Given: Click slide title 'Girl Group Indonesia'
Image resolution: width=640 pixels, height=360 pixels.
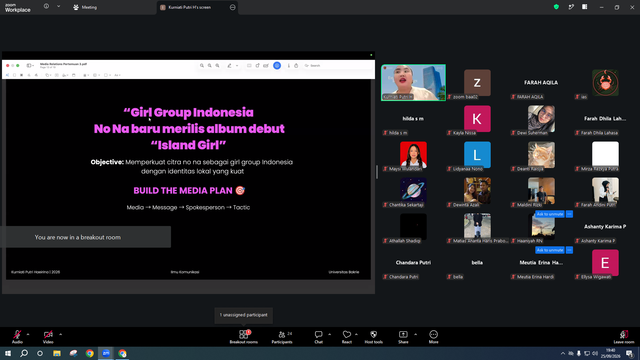Looking at the screenshot, I should click(x=188, y=112).
